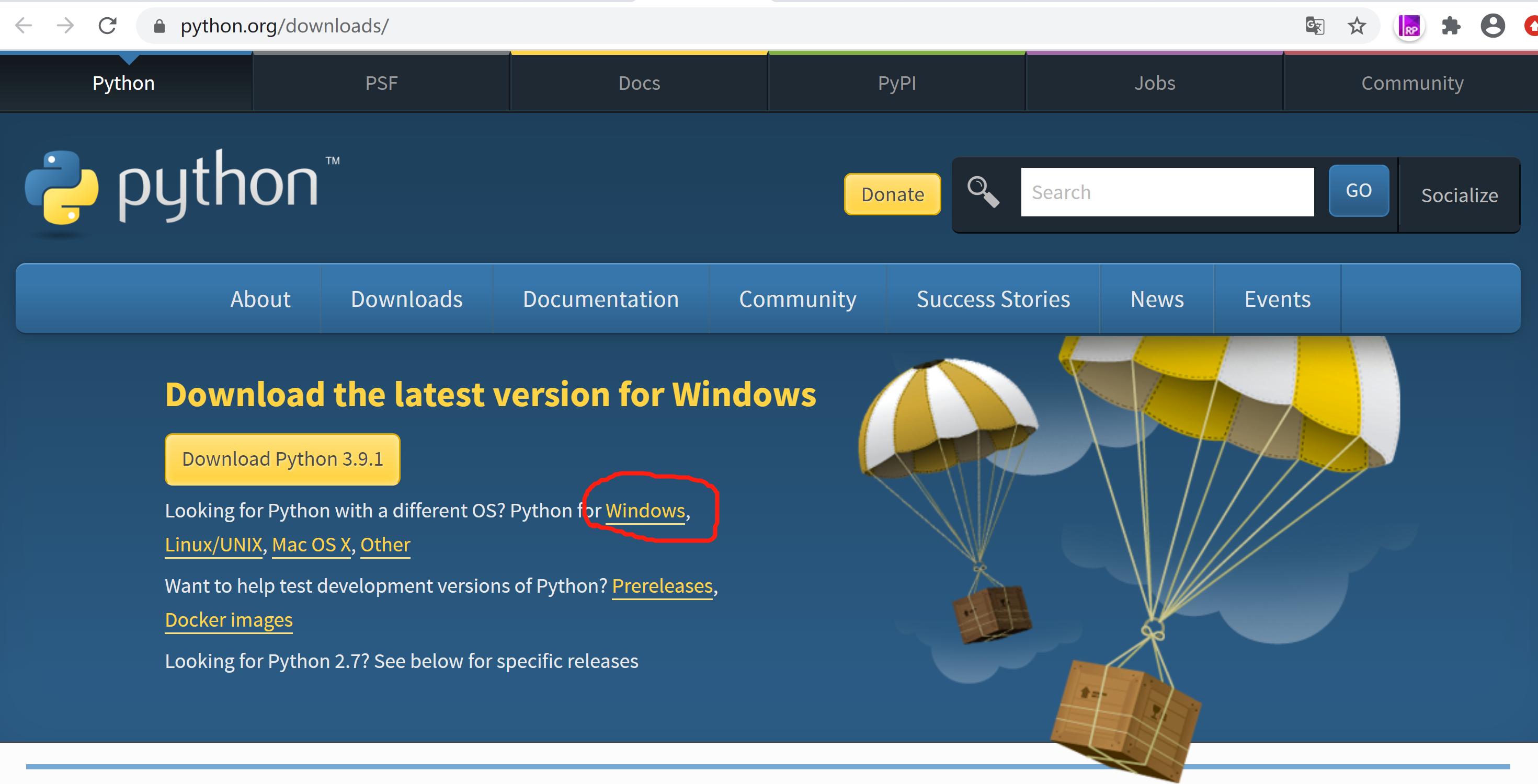This screenshot has height=784, width=1538.
Task: Open the Chrome profile avatar icon
Action: 1493,26
